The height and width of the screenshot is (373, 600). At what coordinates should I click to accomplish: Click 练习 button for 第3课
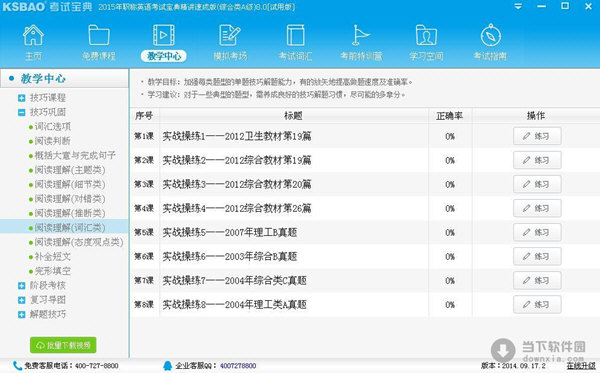coord(537,184)
